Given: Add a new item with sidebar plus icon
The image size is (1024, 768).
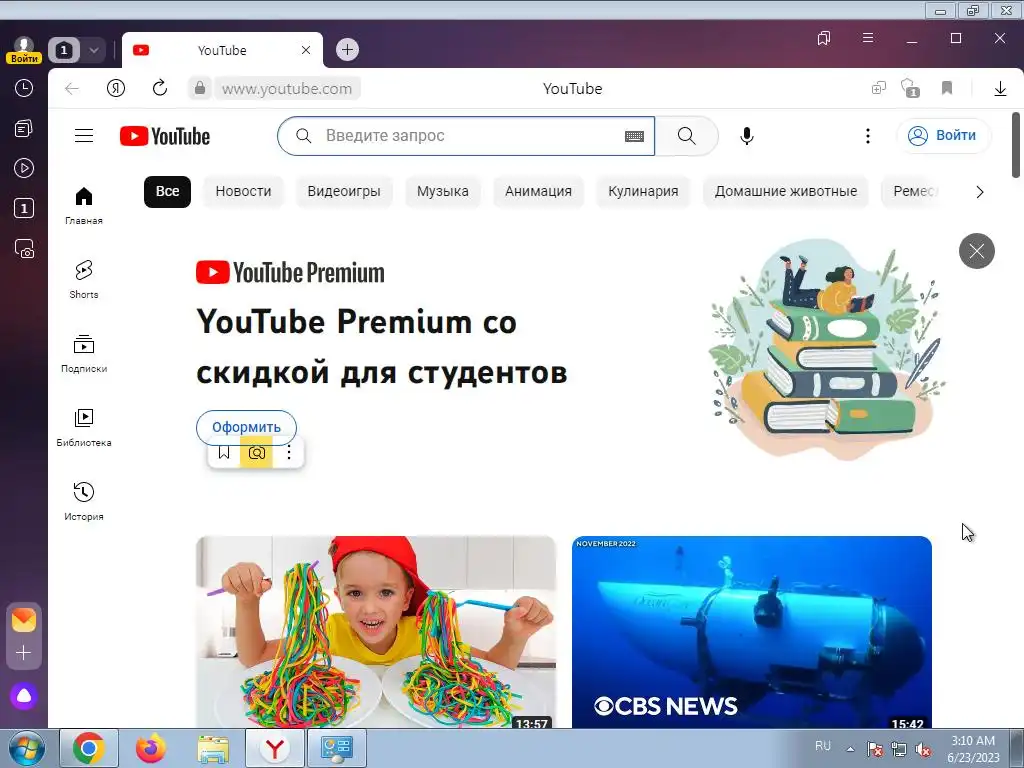Looking at the screenshot, I should click(x=24, y=652).
